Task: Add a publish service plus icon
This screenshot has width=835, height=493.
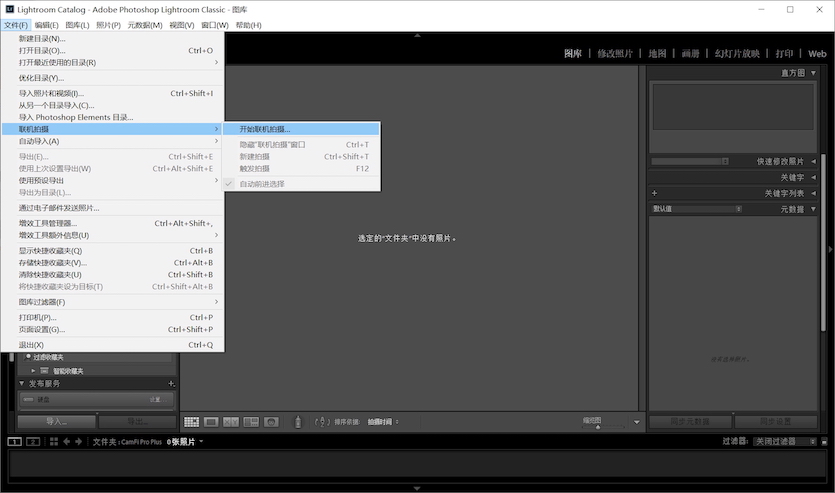Action: click(171, 384)
